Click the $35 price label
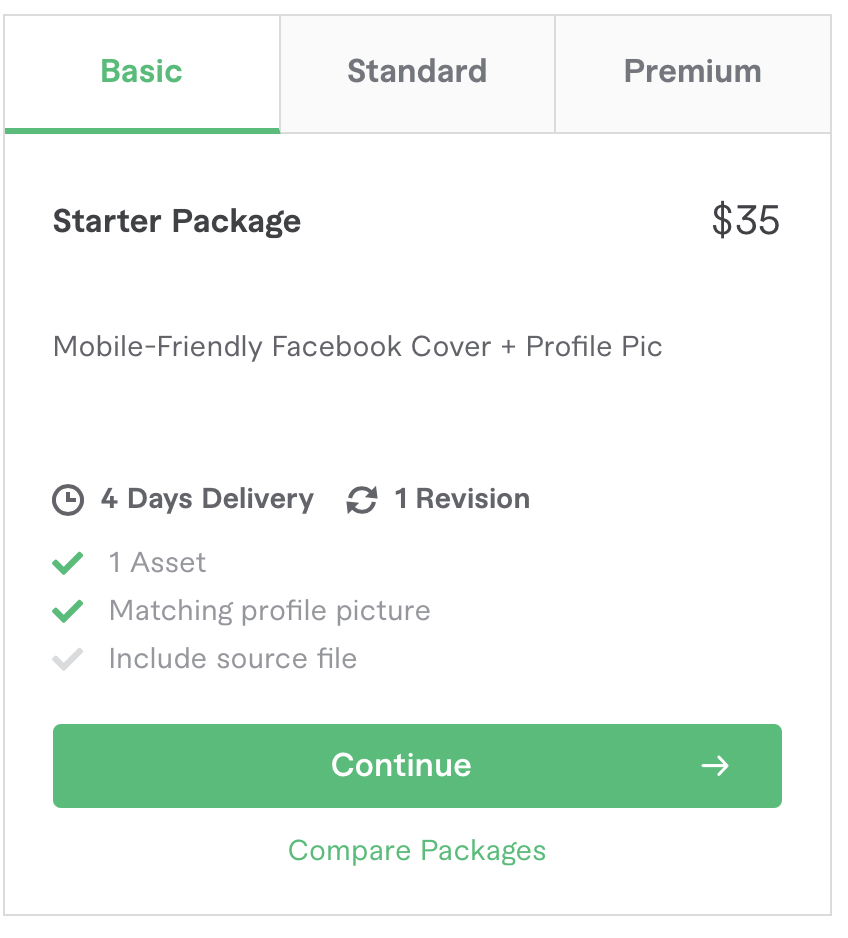 point(746,221)
